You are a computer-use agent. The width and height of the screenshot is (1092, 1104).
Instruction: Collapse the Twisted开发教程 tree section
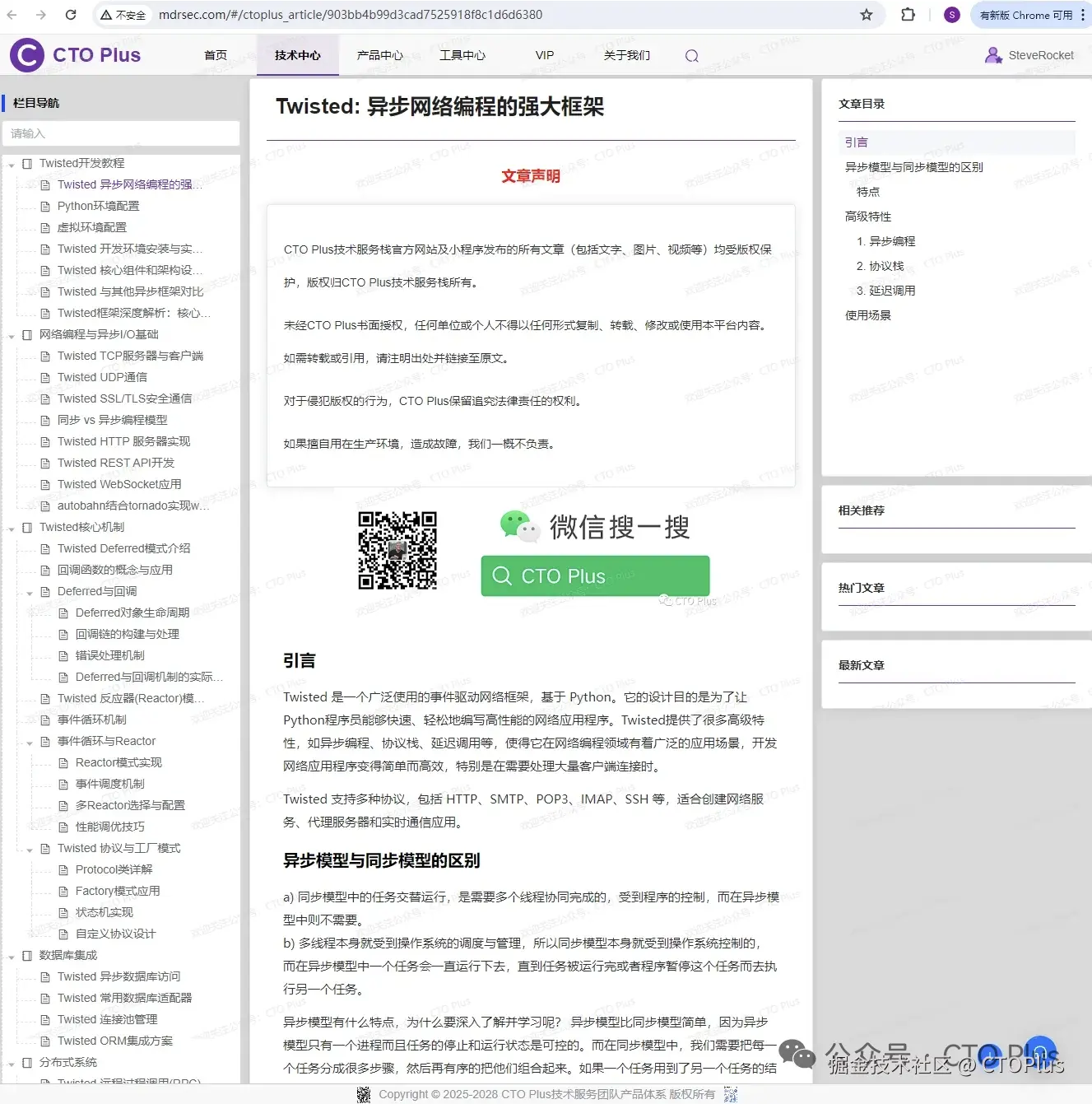click(x=11, y=163)
